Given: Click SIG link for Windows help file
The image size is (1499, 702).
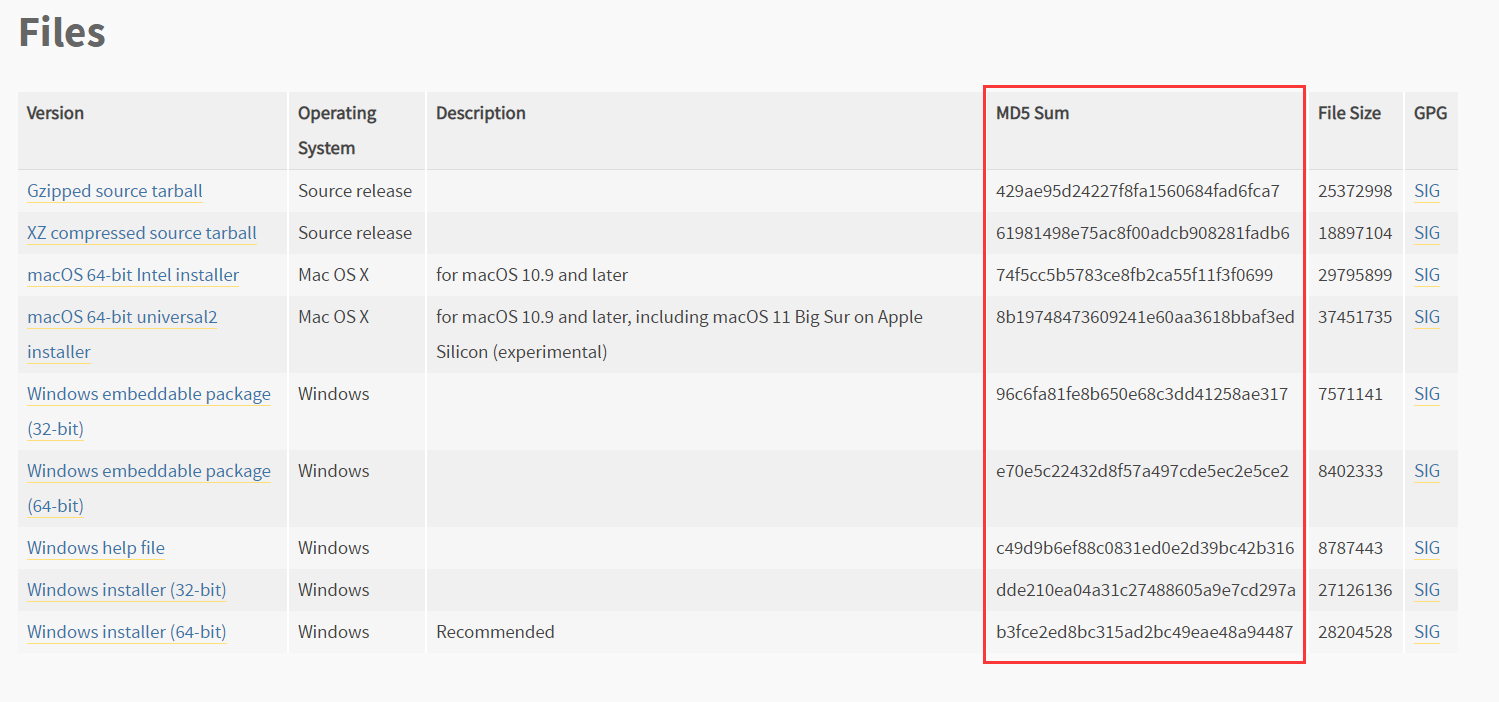Looking at the screenshot, I should 1427,548.
